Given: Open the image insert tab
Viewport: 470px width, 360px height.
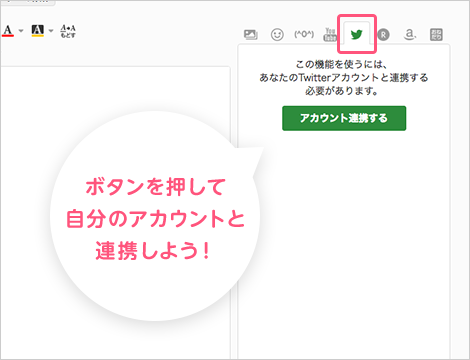Looking at the screenshot, I should click(251, 34).
